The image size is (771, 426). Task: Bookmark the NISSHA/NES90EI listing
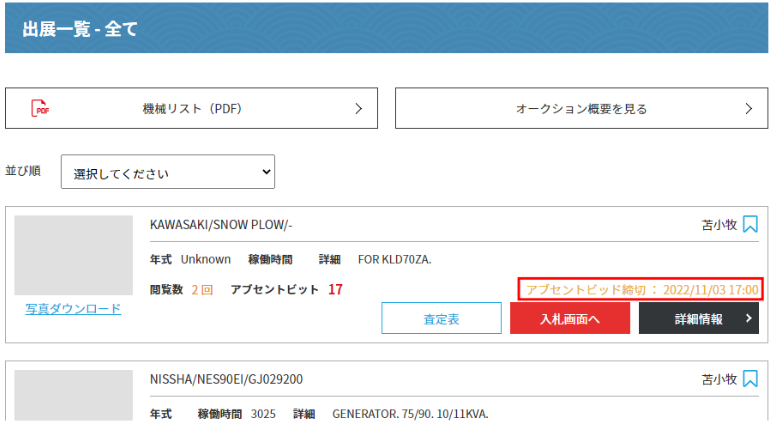[x=750, y=380]
